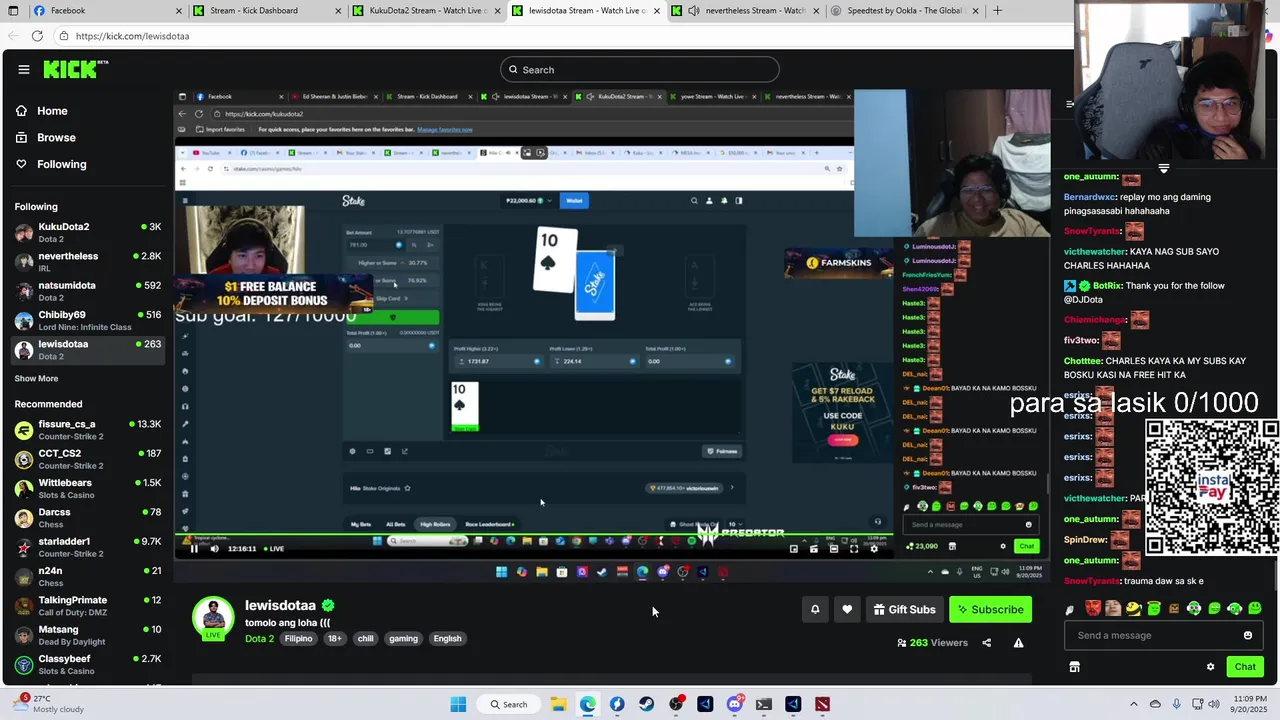Mute the stream player volume

tap(214, 548)
